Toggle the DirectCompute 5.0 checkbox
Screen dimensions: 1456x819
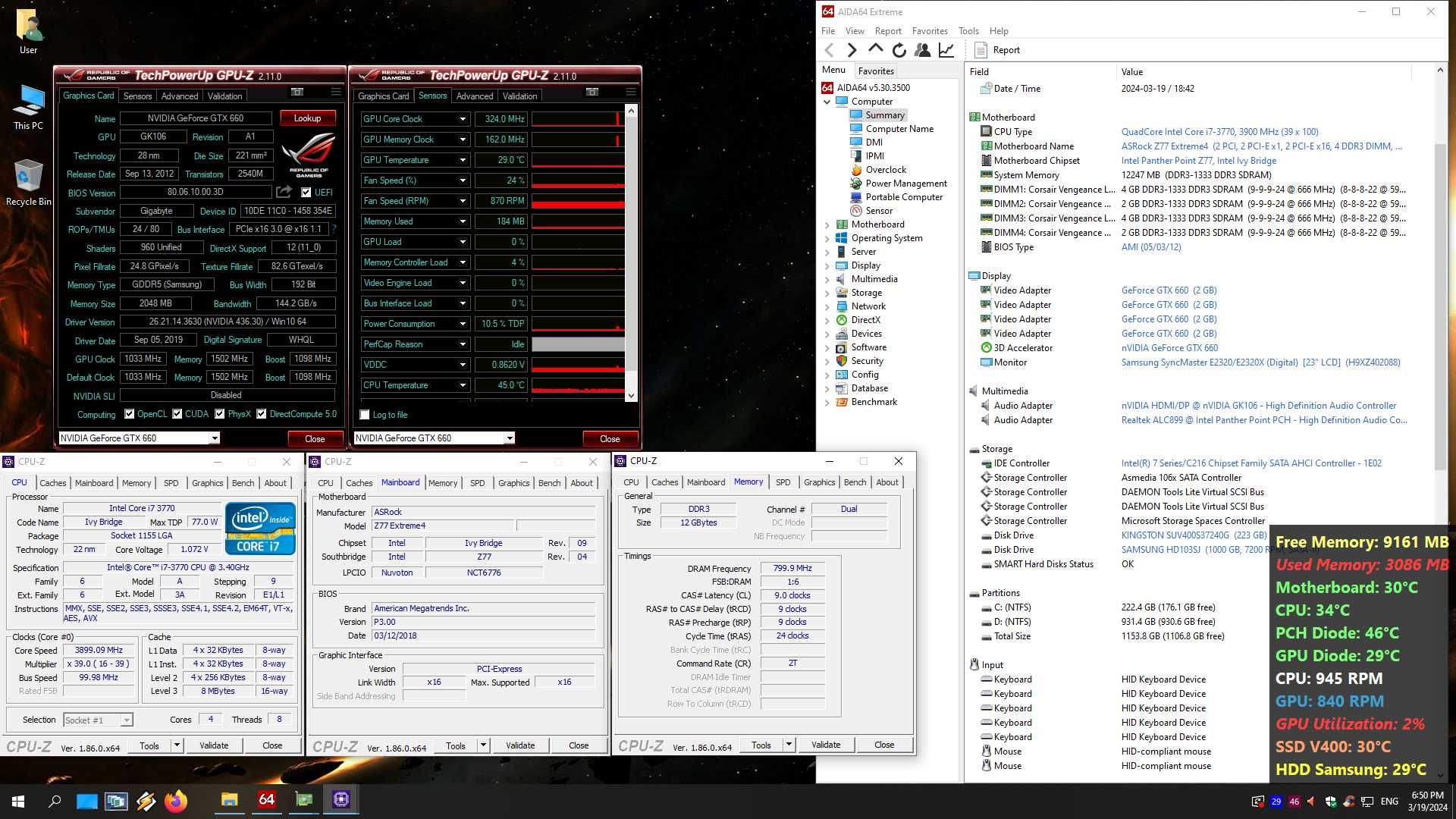click(x=262, y=414)
